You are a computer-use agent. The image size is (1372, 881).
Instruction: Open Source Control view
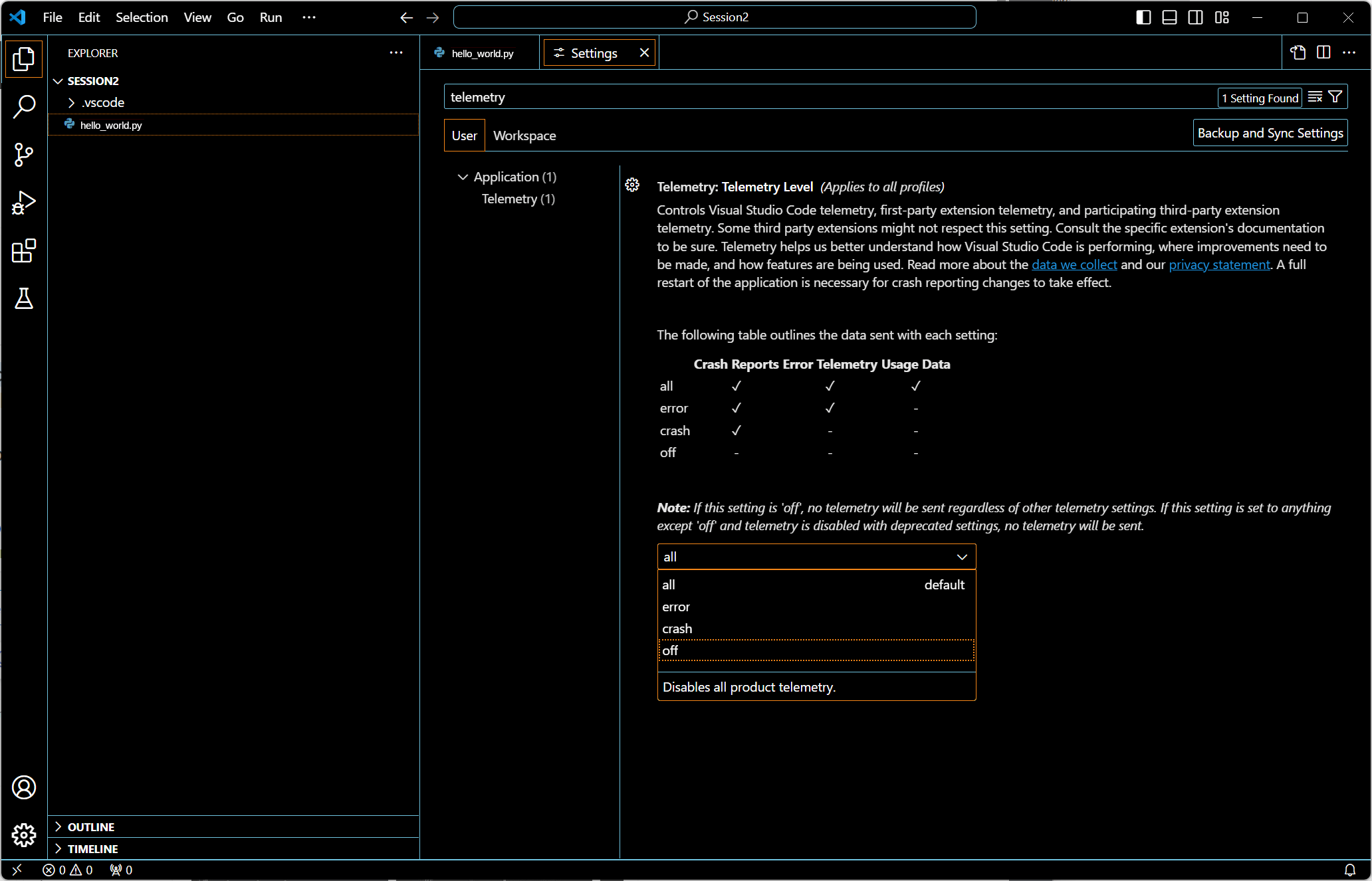point(24,155)
